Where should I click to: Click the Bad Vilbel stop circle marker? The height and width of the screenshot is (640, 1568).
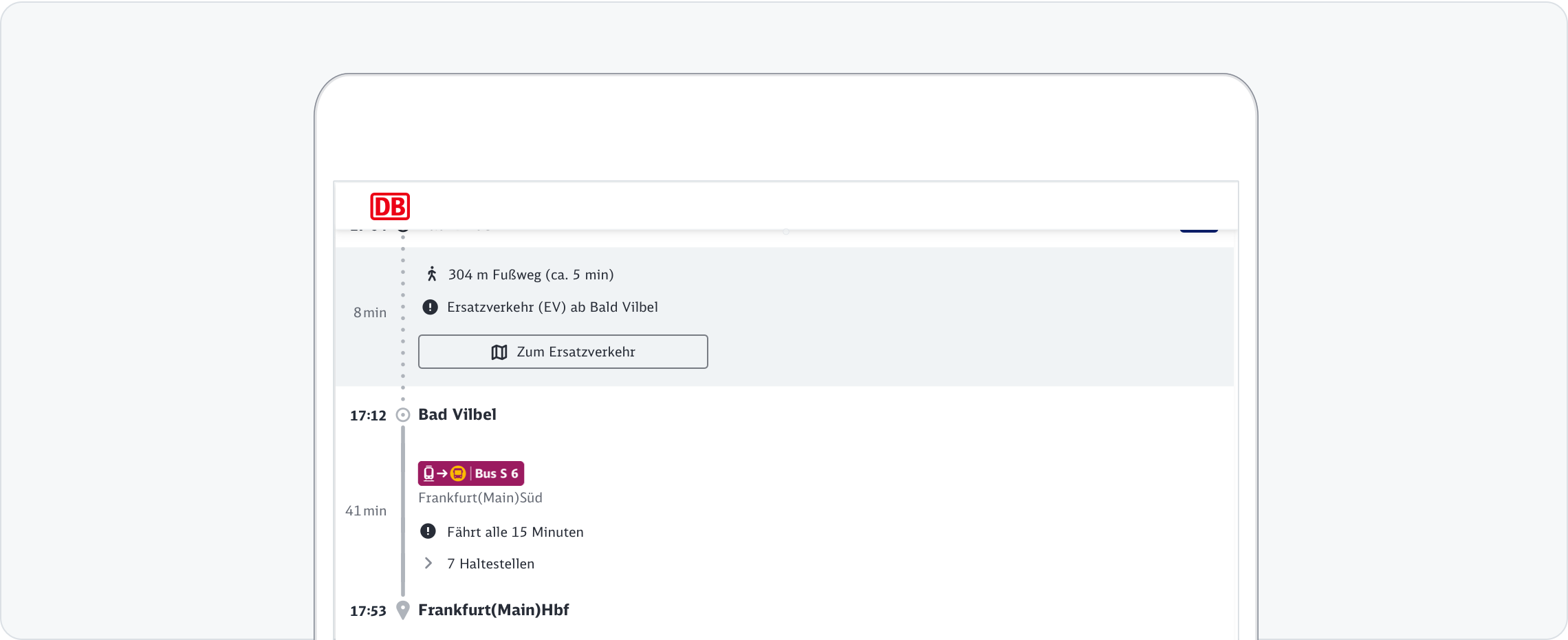pyautogui.click(x=403, y=415)
